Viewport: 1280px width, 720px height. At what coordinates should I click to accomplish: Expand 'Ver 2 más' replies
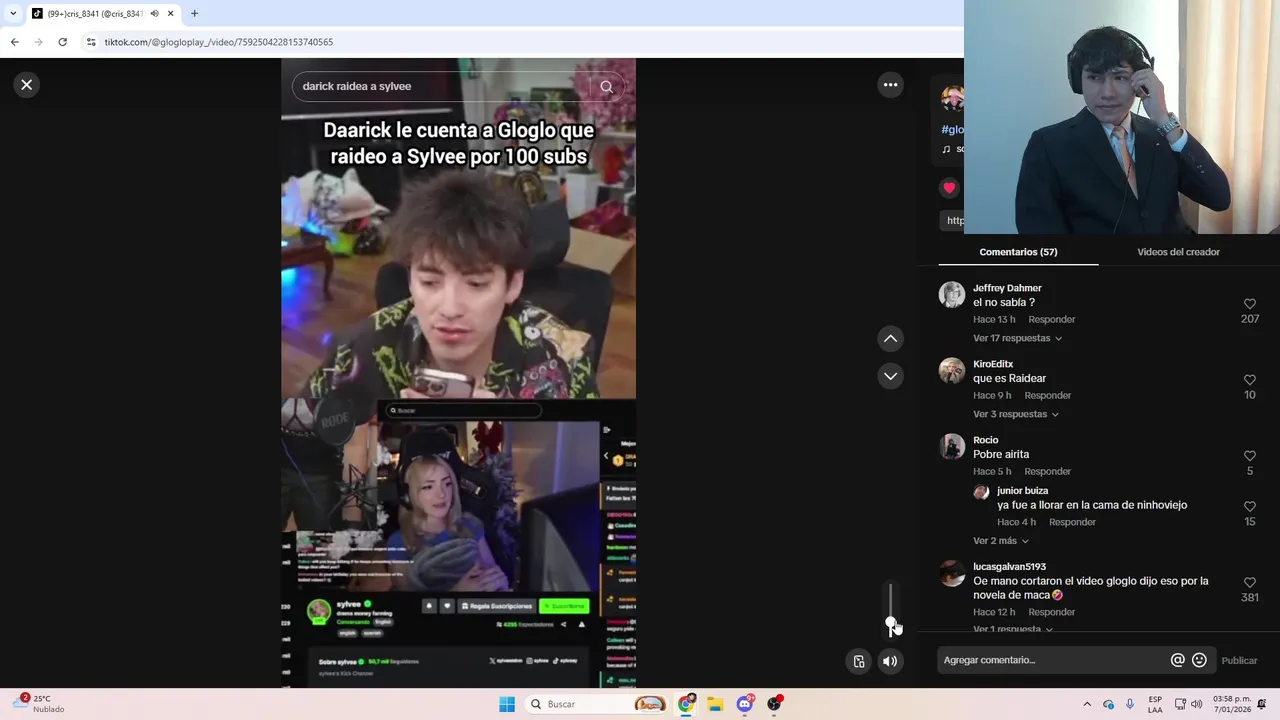coord(1000,541)
